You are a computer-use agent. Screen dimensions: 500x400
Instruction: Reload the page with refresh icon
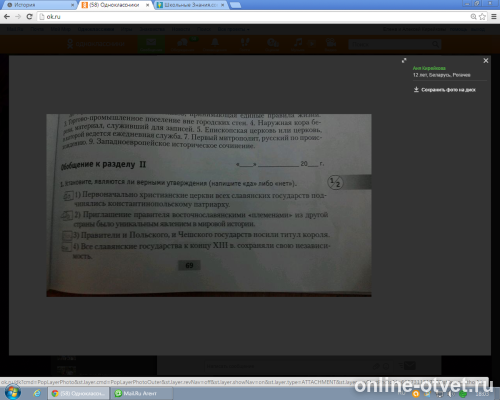click(29, 16)
